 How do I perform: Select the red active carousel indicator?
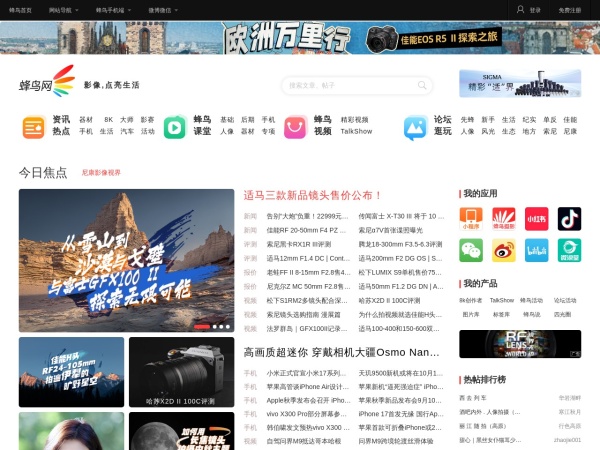(x=202, y=327)
